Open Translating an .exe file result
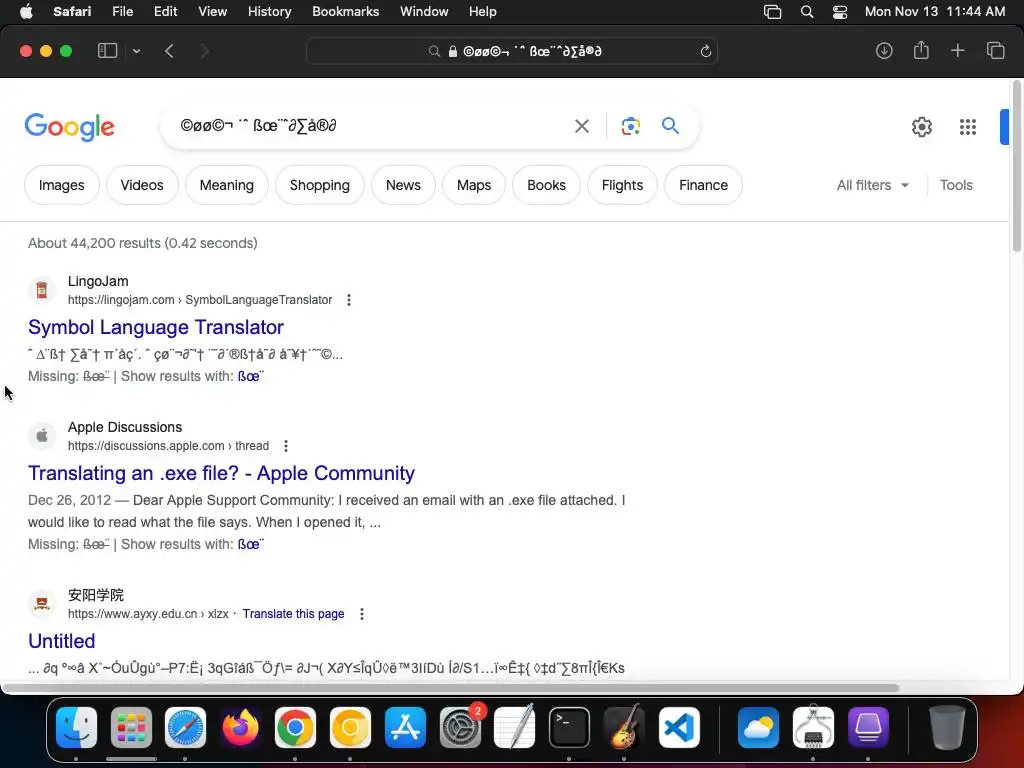Screen dimensions: 1024x768 point(221,473)
